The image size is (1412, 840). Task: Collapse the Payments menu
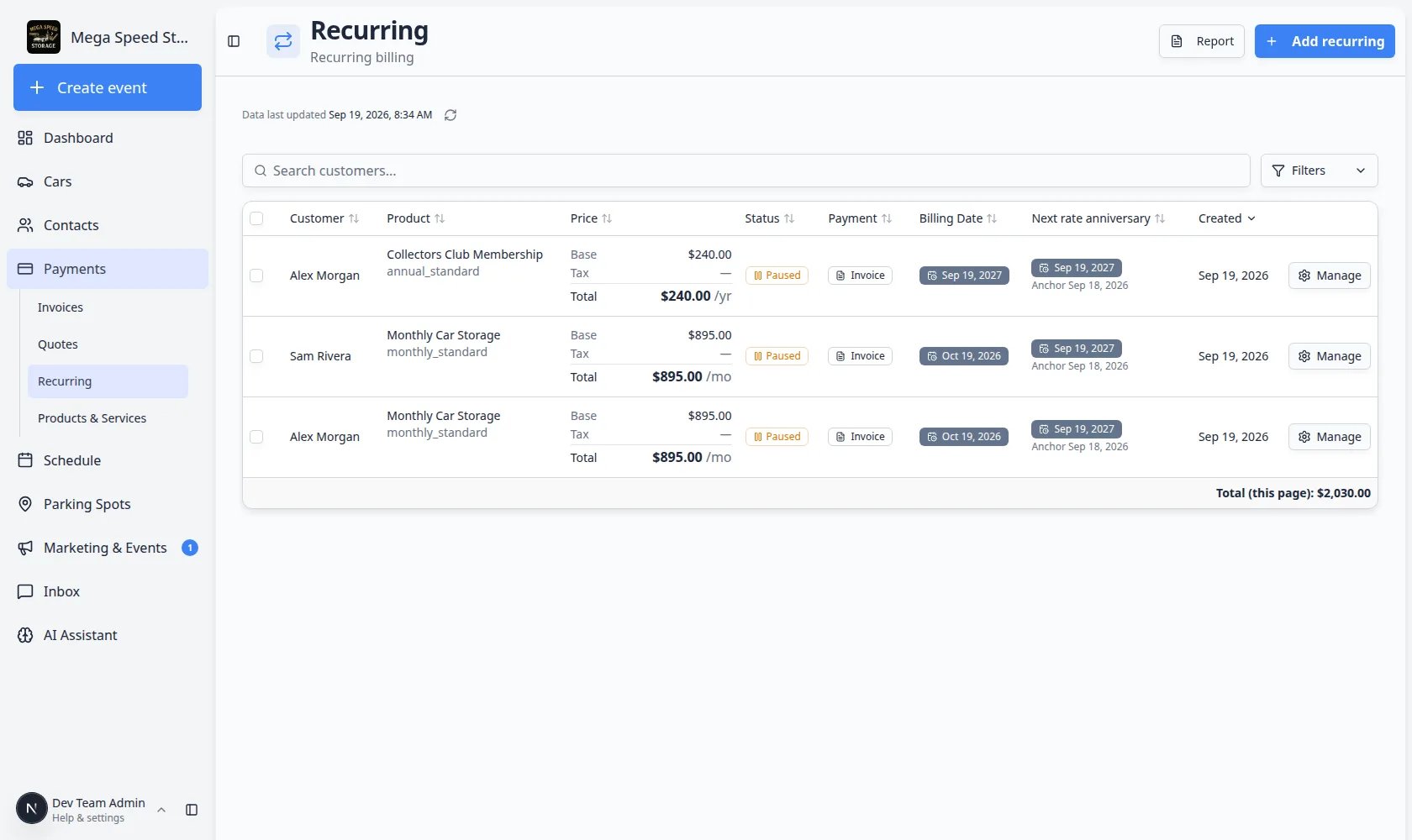point(108,269)
